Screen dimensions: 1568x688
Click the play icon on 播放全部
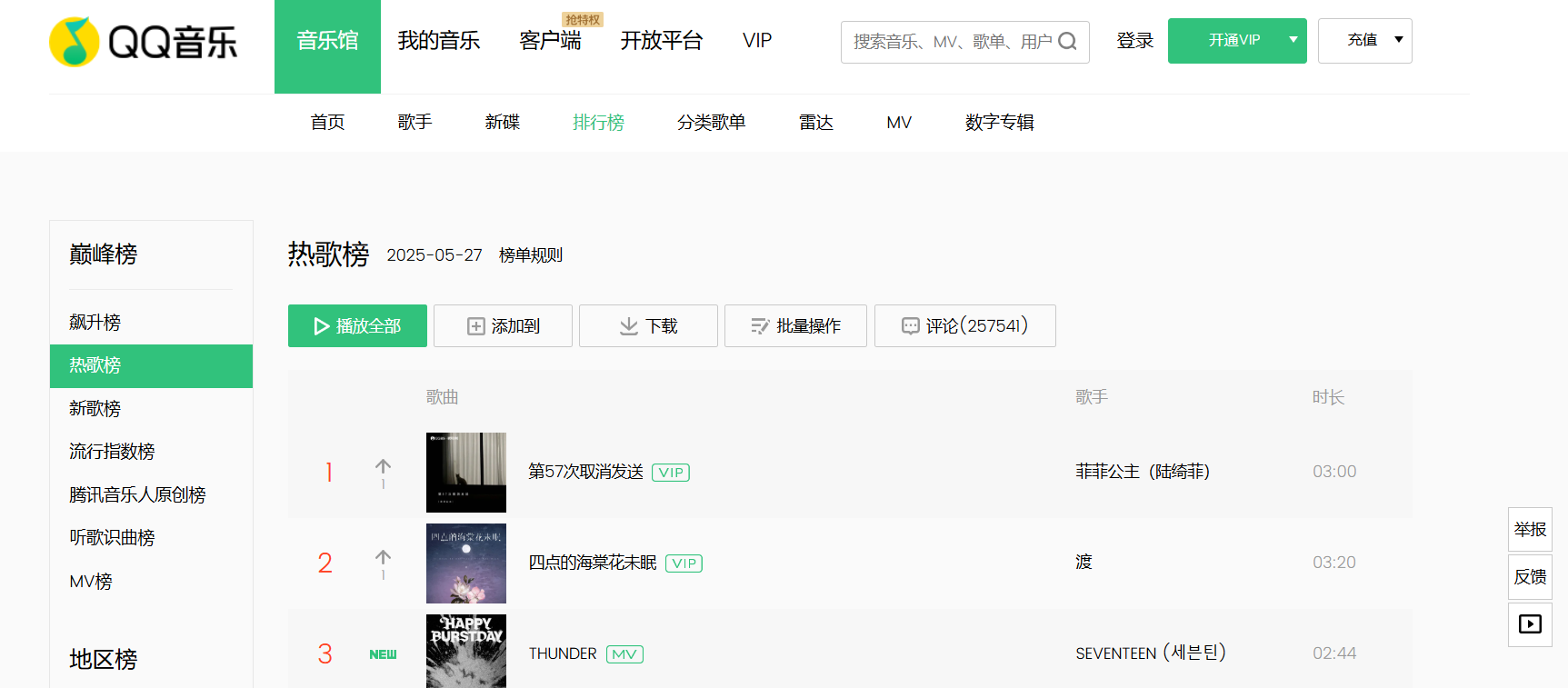[322, 326]
